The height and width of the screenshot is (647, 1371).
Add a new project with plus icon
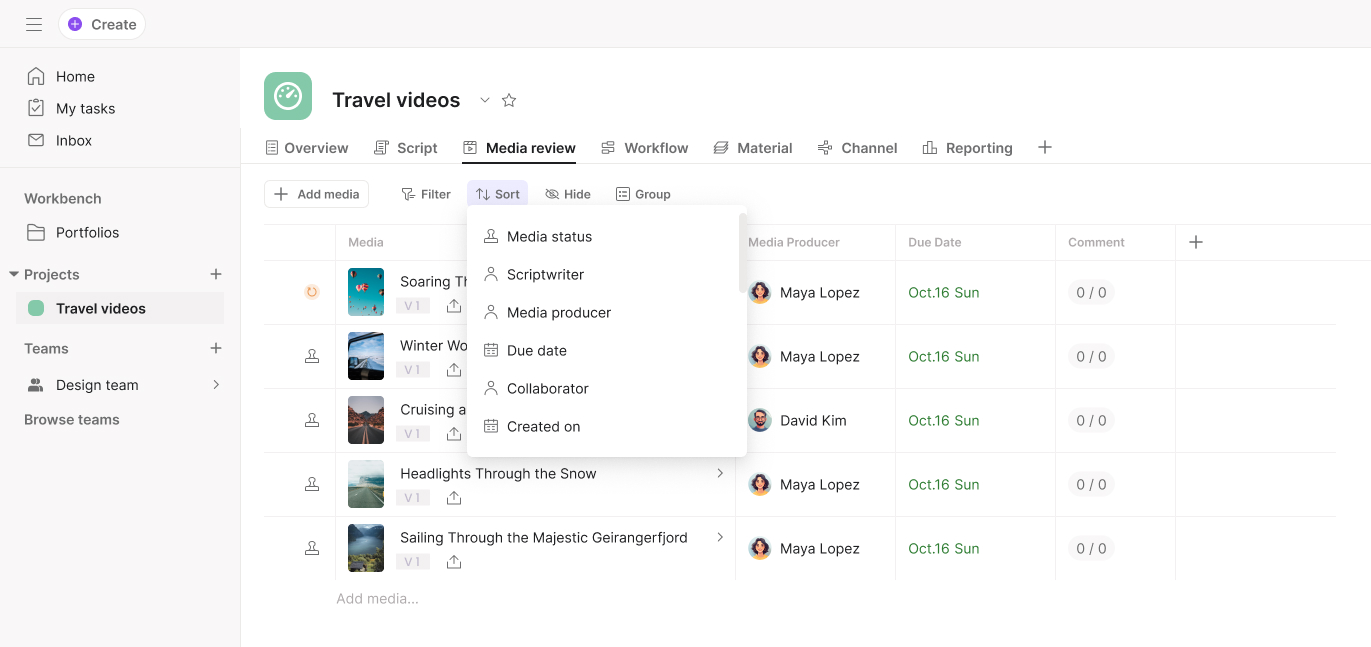click(x=215, y=275)
